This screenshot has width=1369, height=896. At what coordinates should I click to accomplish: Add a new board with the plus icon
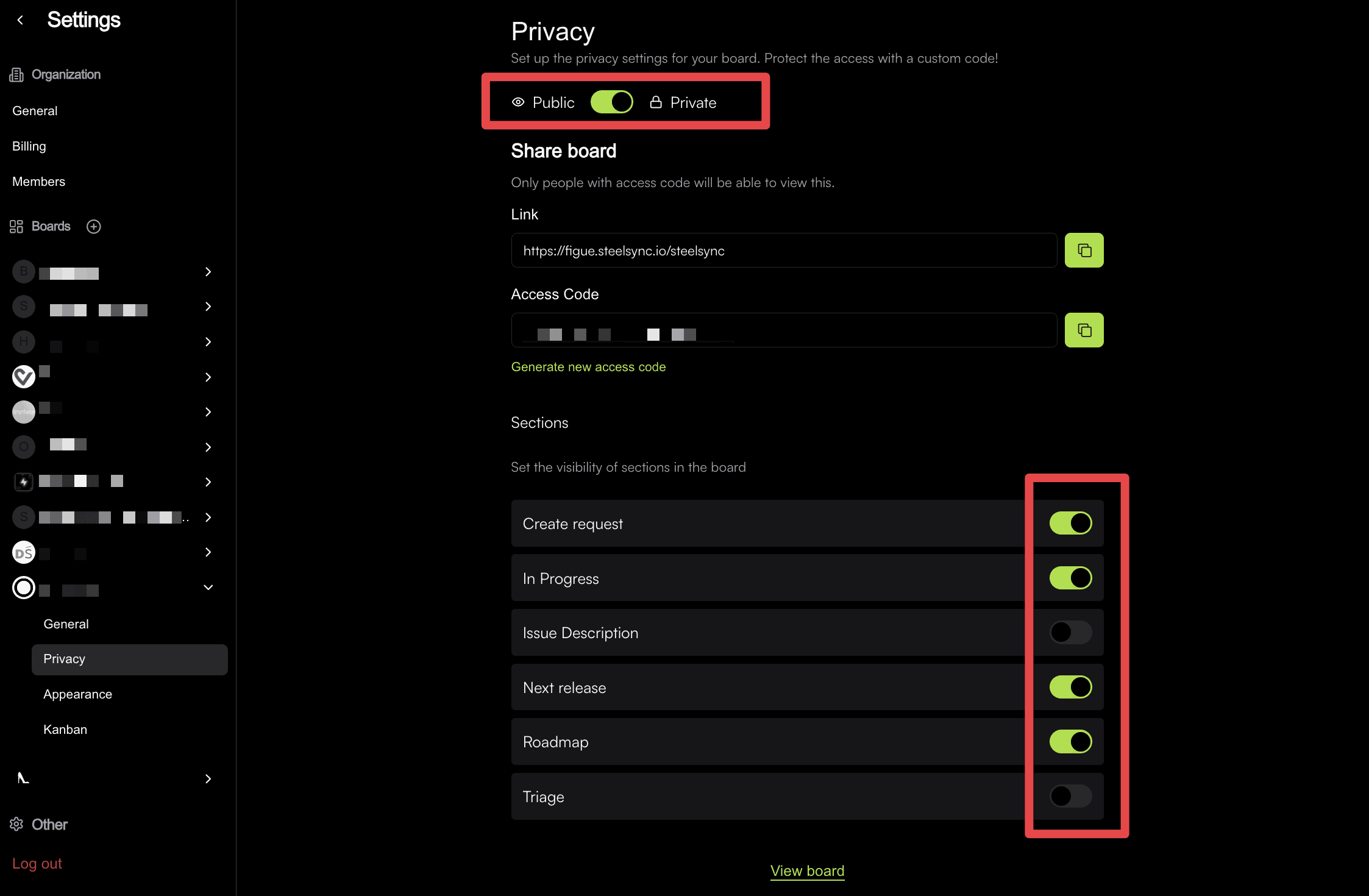93,226
